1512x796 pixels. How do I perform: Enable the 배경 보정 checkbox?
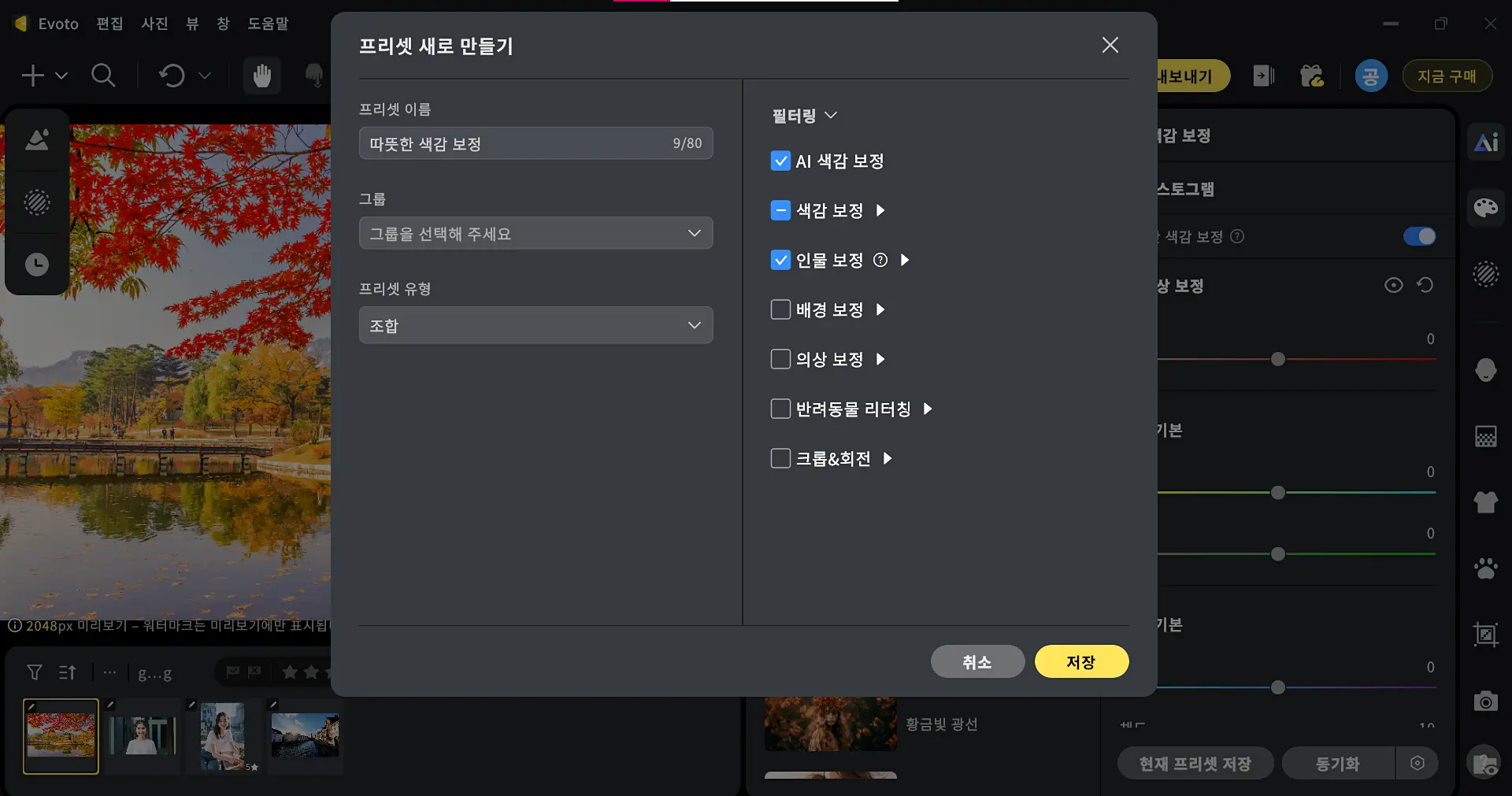pos(780,309)
